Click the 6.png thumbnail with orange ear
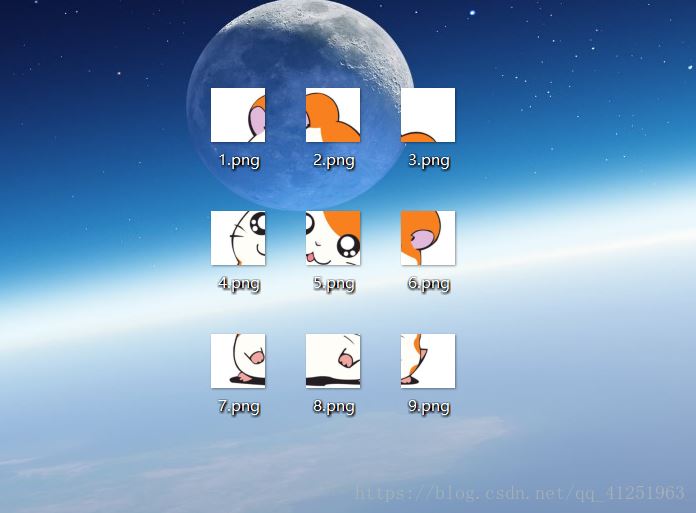The image size is (696, 513). click(x=428, y=238)
